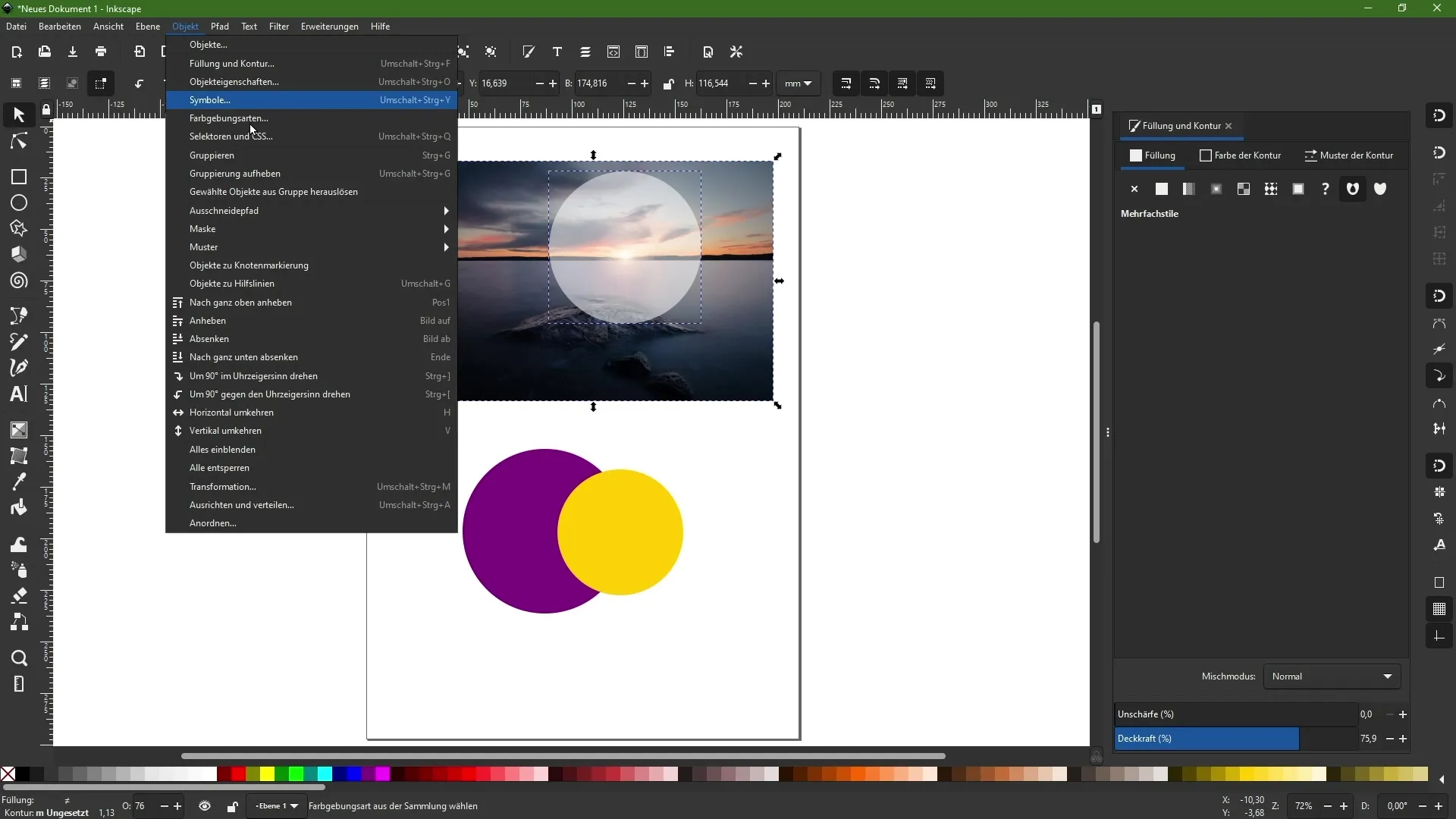
Task: Open Document properties icon in toolbar
Action: (708, 52)
